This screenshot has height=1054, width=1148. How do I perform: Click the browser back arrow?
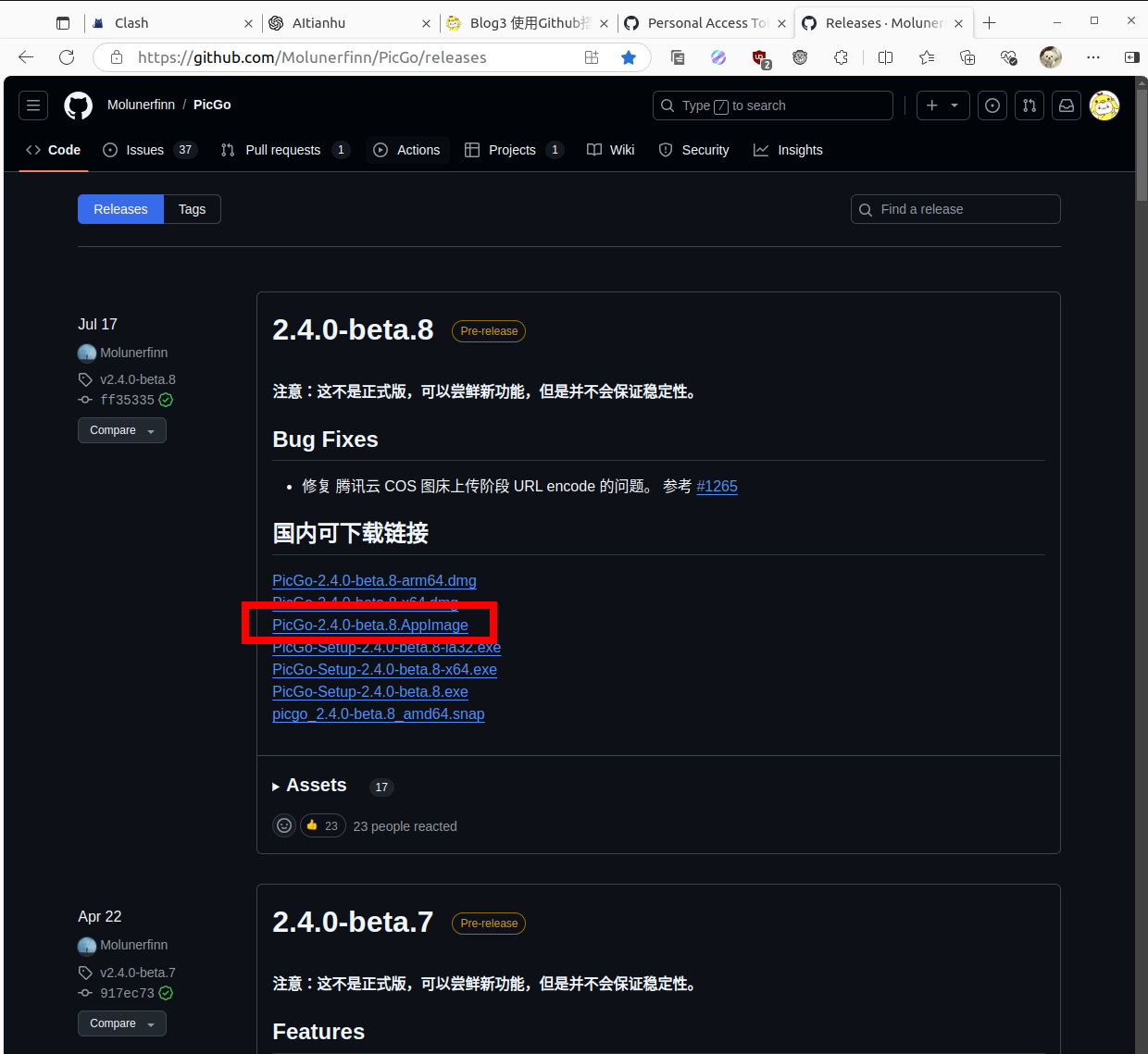[26, 57]
